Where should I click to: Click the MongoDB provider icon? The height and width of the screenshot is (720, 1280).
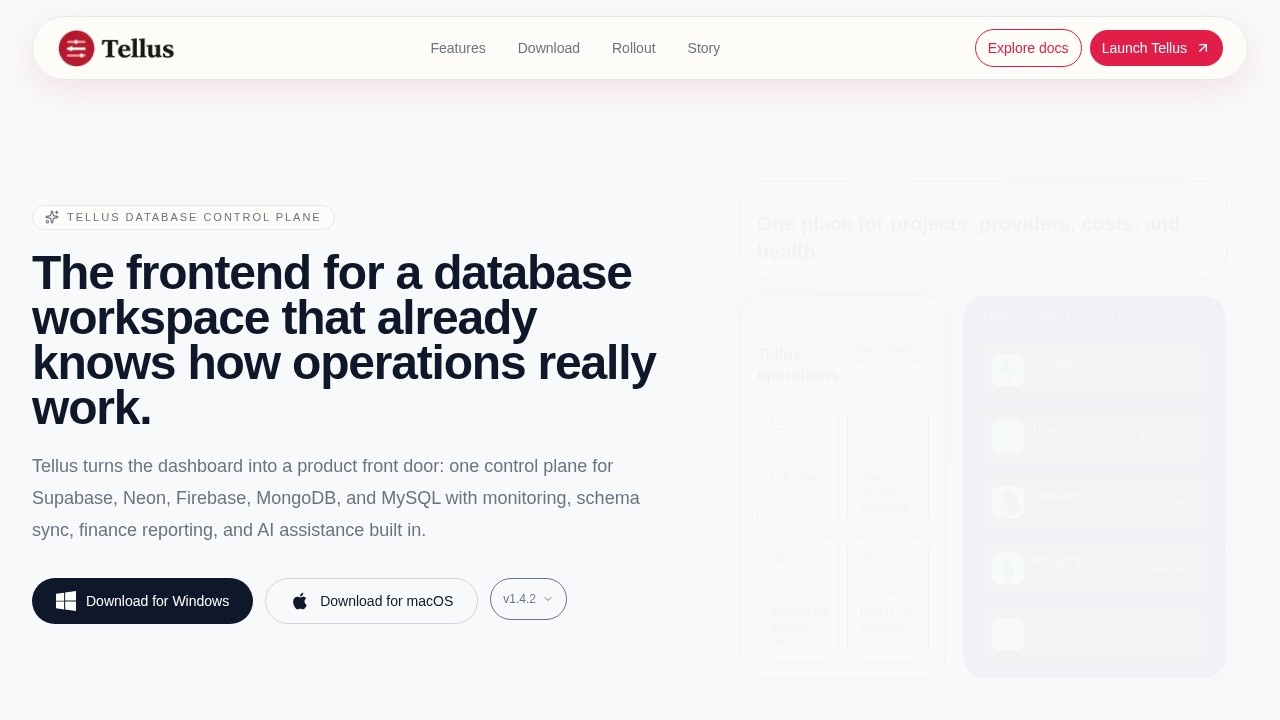[1008, 568]
